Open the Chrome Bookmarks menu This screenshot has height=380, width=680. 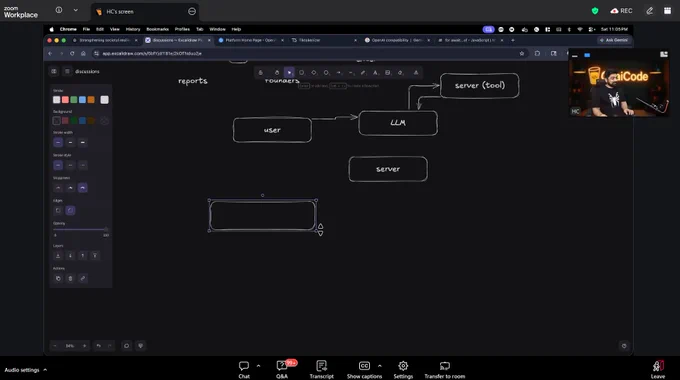point(157,29)
